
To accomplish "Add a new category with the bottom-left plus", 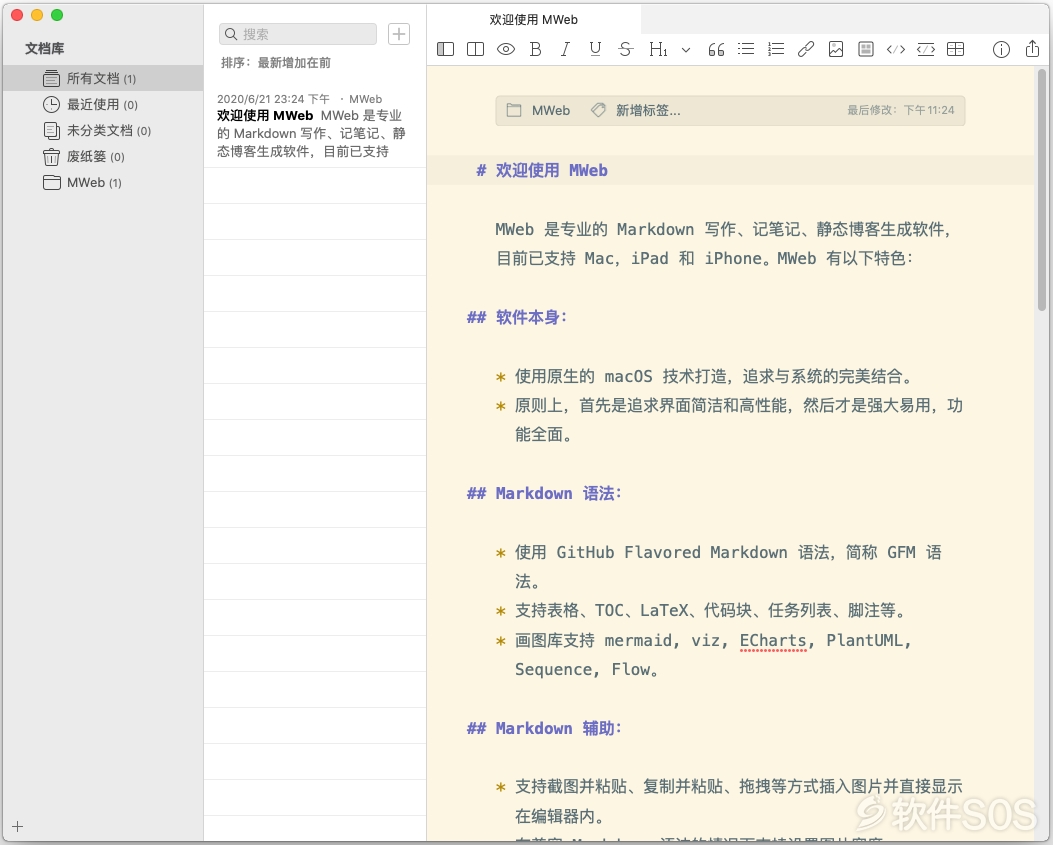I will [17, 827].
